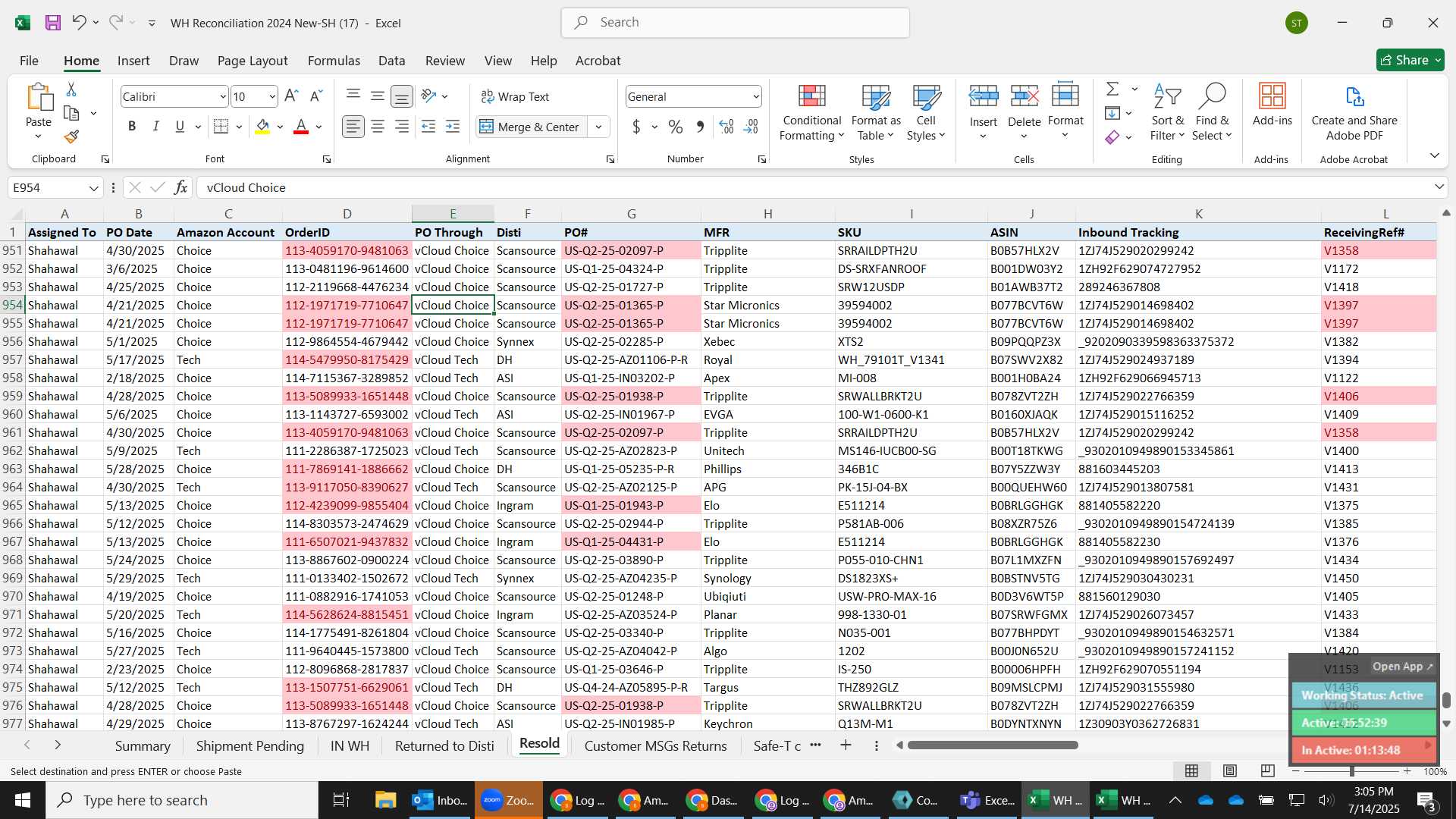Click Font Color red swatch

pos(301,127)
